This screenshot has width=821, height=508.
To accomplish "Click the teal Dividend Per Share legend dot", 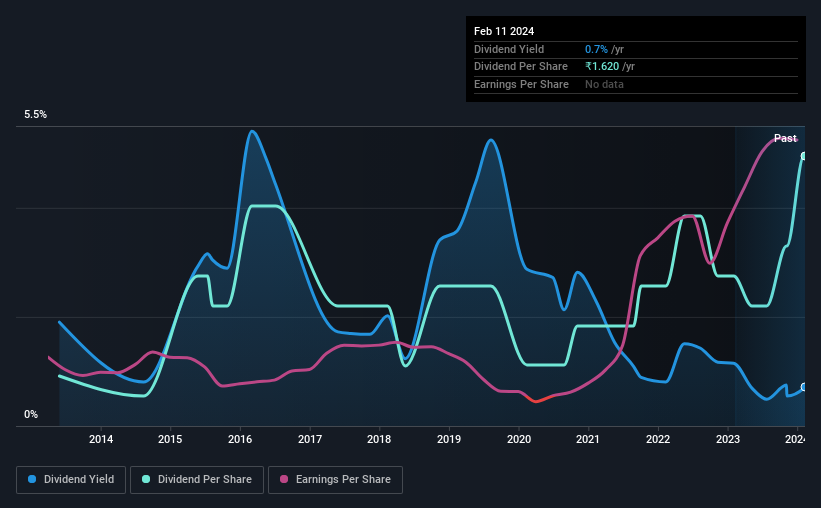I will tap(146, 479).
